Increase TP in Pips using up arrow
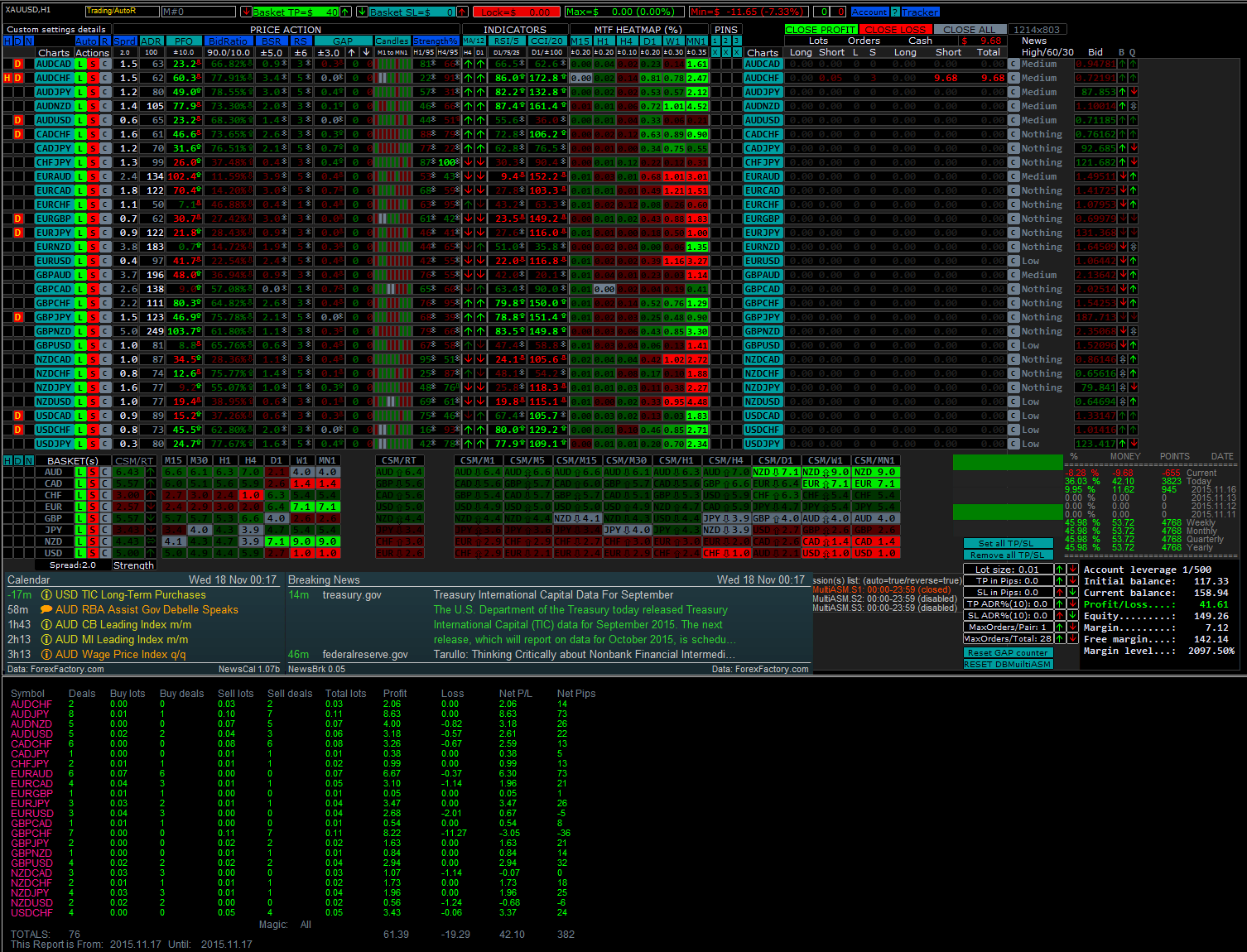The width and height of the screenshot is (1247, 952). click(1060, 581)
